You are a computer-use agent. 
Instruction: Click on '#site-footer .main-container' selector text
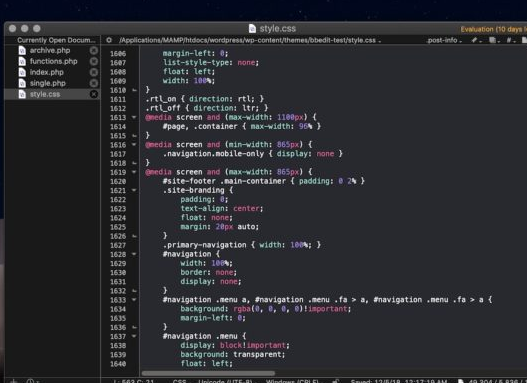pos(224,181)
